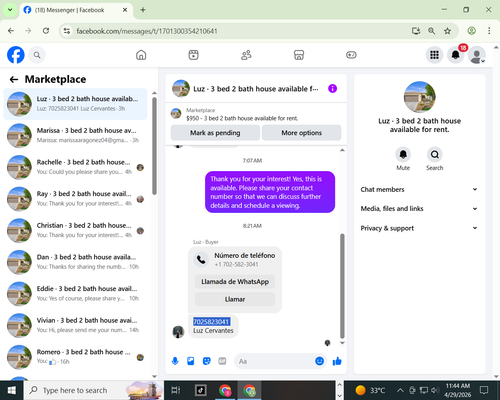The height and width of the screenshot is (400, 500).
Task: Open Rachelle conversation in the chat list
Action: (x=75, y=167)
